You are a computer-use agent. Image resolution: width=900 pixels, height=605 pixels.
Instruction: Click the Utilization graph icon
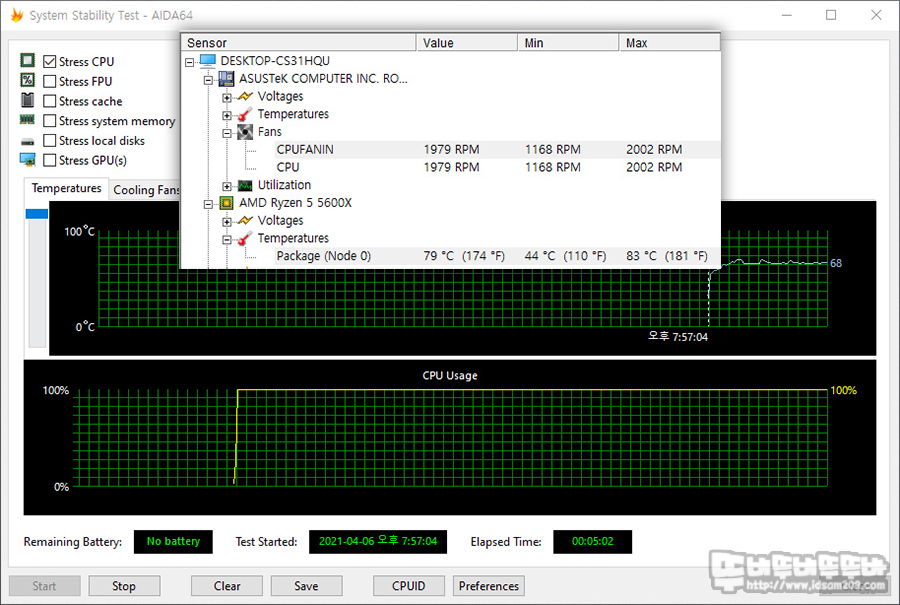[245, 185]
